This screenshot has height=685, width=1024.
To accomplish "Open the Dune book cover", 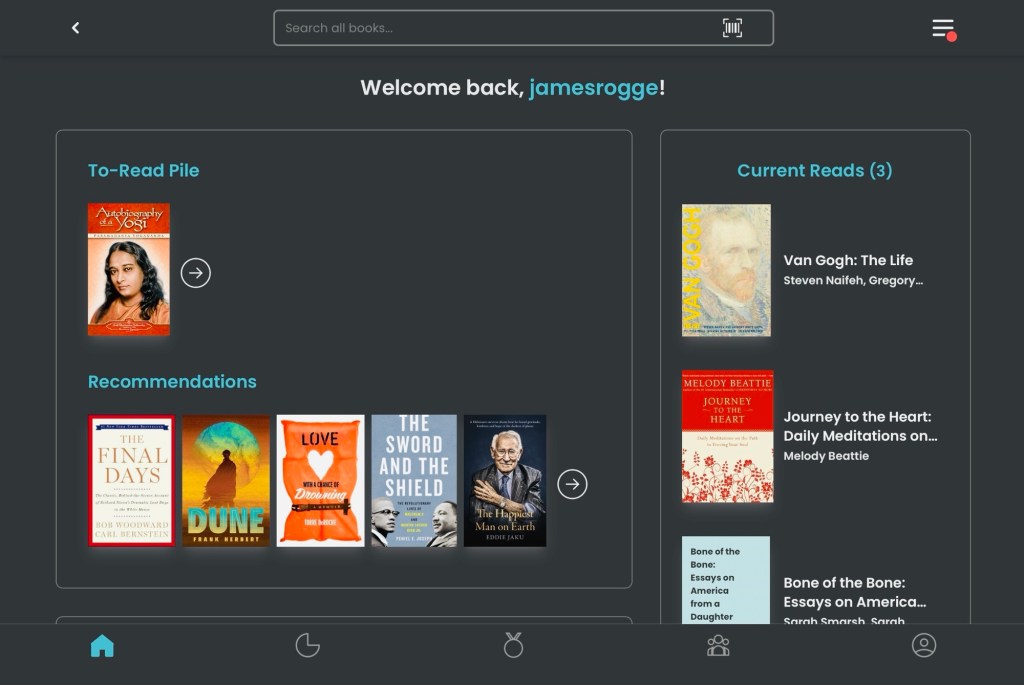I will coord(226,481).
